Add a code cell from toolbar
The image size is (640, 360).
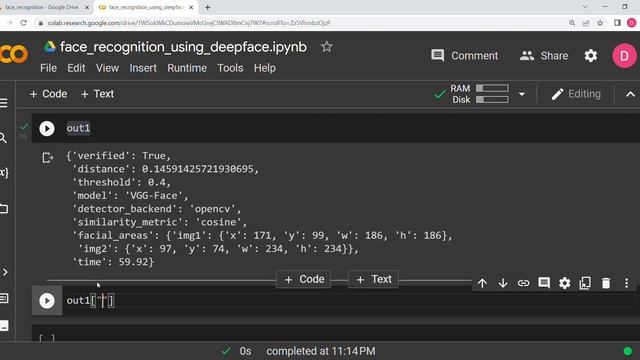coord(48,94)
